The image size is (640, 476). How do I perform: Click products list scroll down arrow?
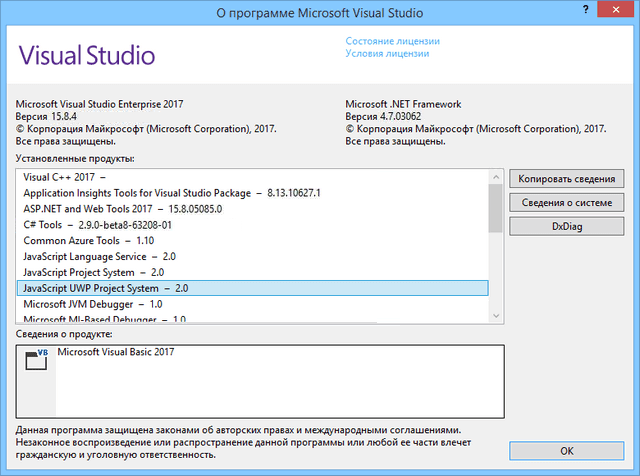point(495,314)
